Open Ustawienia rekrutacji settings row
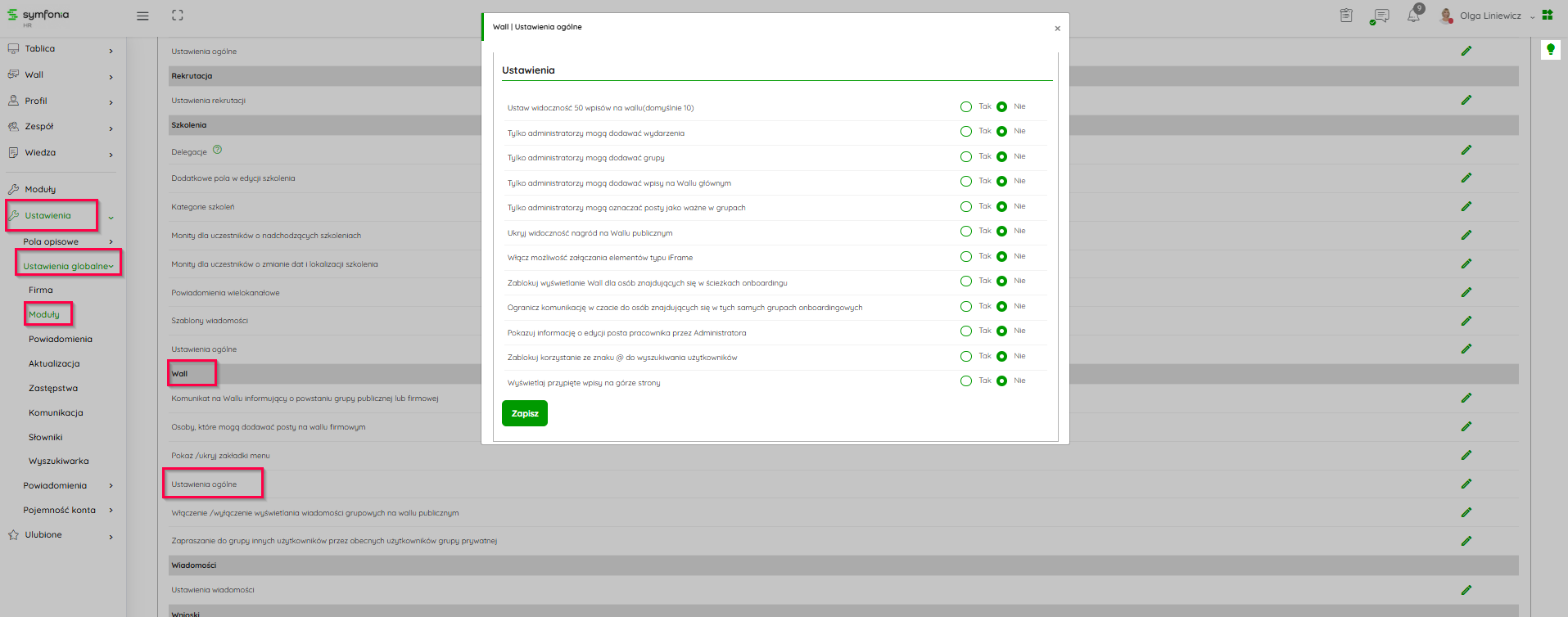Screen dimensions: 1568x617 tap(209, 101)
